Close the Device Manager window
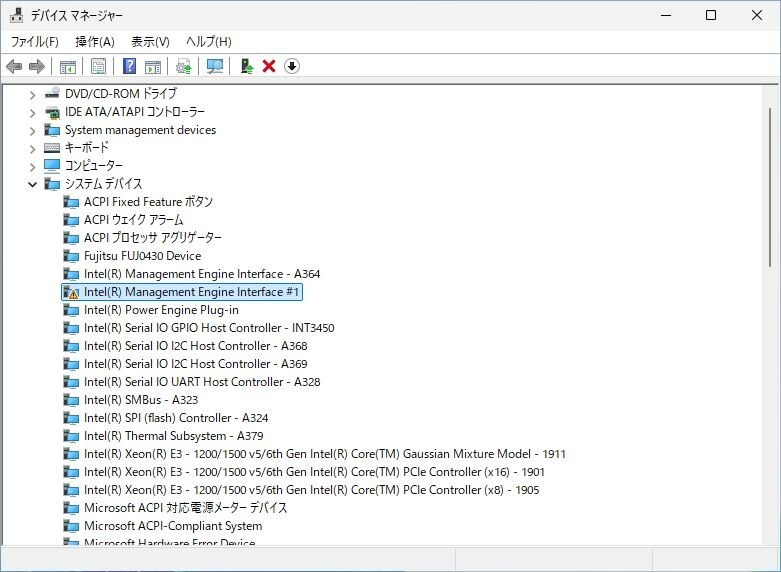 [757, 15]
